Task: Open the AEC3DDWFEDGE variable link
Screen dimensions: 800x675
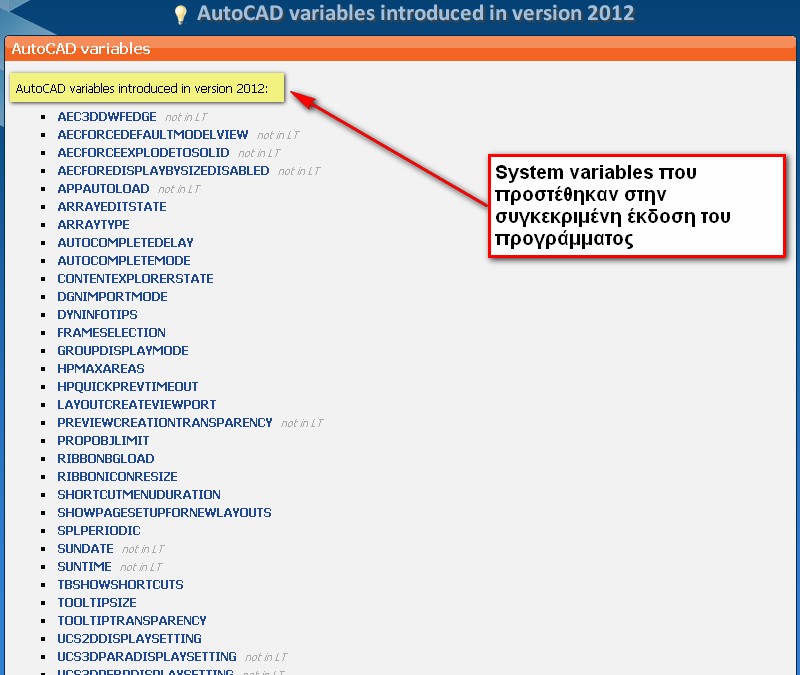Action: [x=107, y=117]
